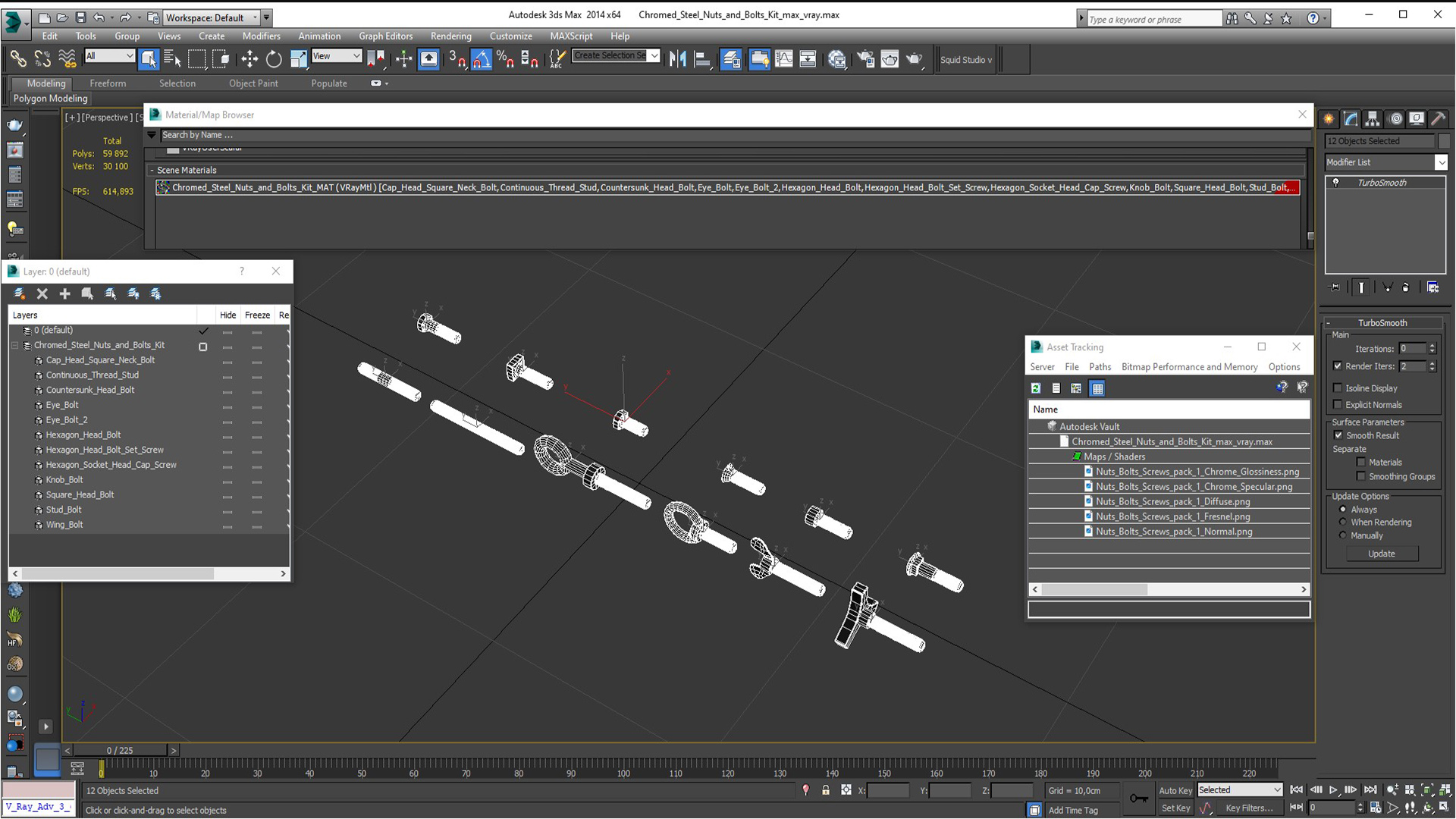Toggle Angle Snap in main toolbar
This screenshot has width=1456, height=819.
click(481, 59)
